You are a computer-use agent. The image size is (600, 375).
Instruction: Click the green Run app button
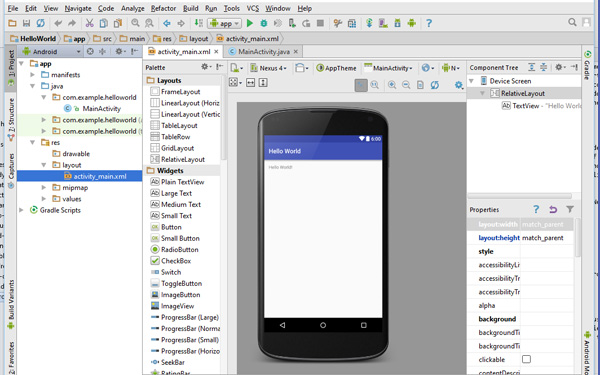[x=250, y=23]
